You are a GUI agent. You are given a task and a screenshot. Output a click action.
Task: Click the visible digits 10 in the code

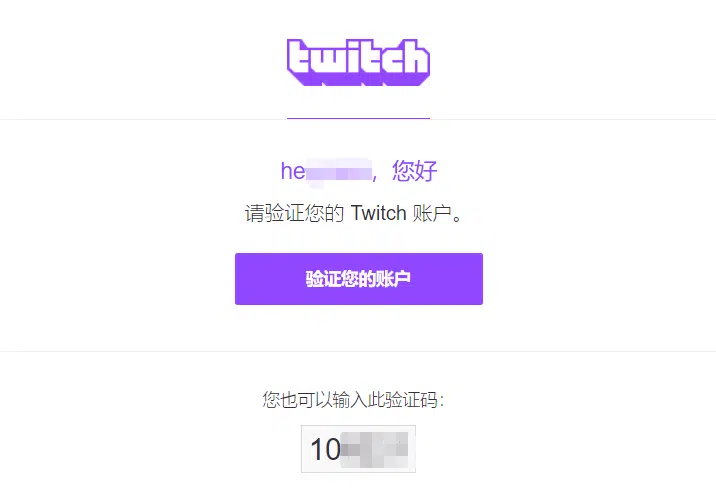pyautogui.click(x=326, y=449)
